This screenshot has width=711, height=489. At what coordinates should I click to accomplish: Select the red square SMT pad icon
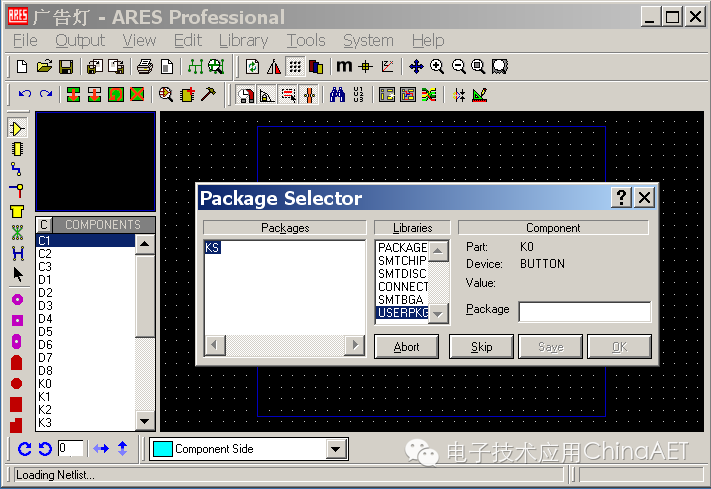pos(16,405)
